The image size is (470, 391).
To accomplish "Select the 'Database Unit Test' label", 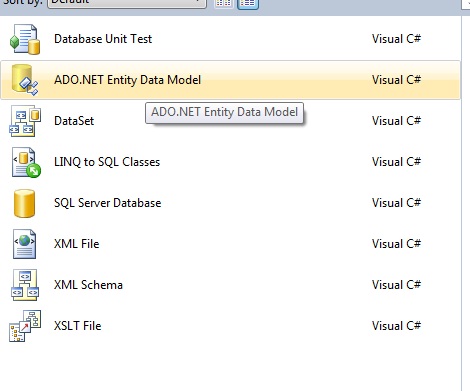I will (x=103, y=39).
